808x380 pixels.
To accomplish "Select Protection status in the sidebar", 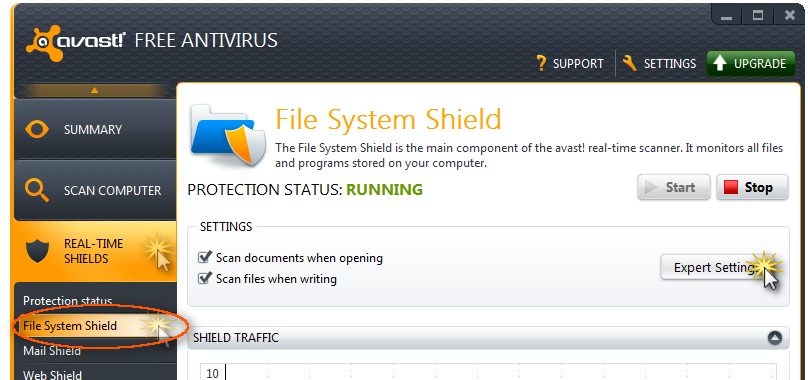I will tap(68, 301).
